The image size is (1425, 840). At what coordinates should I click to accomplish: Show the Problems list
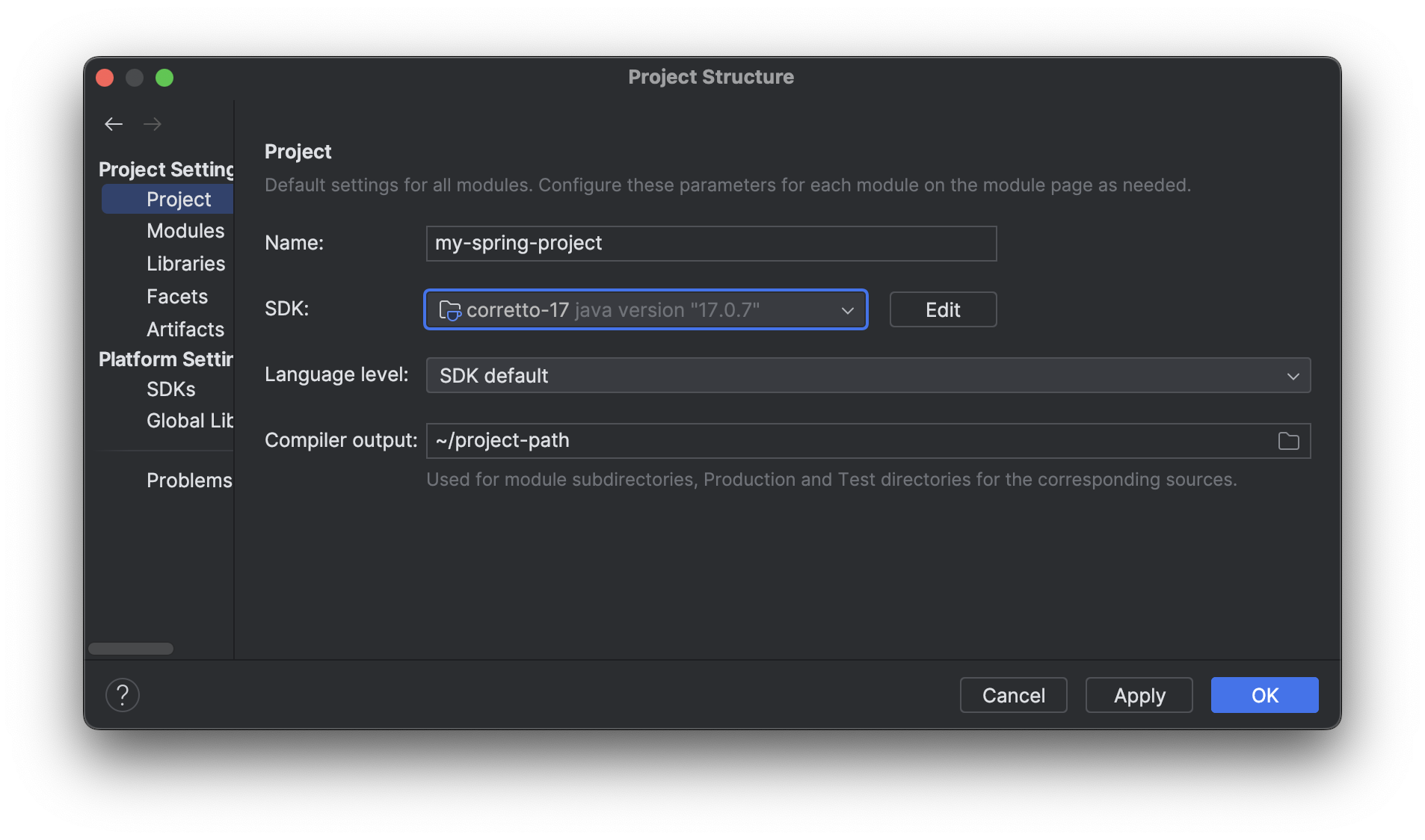click(x=189, y=481)
